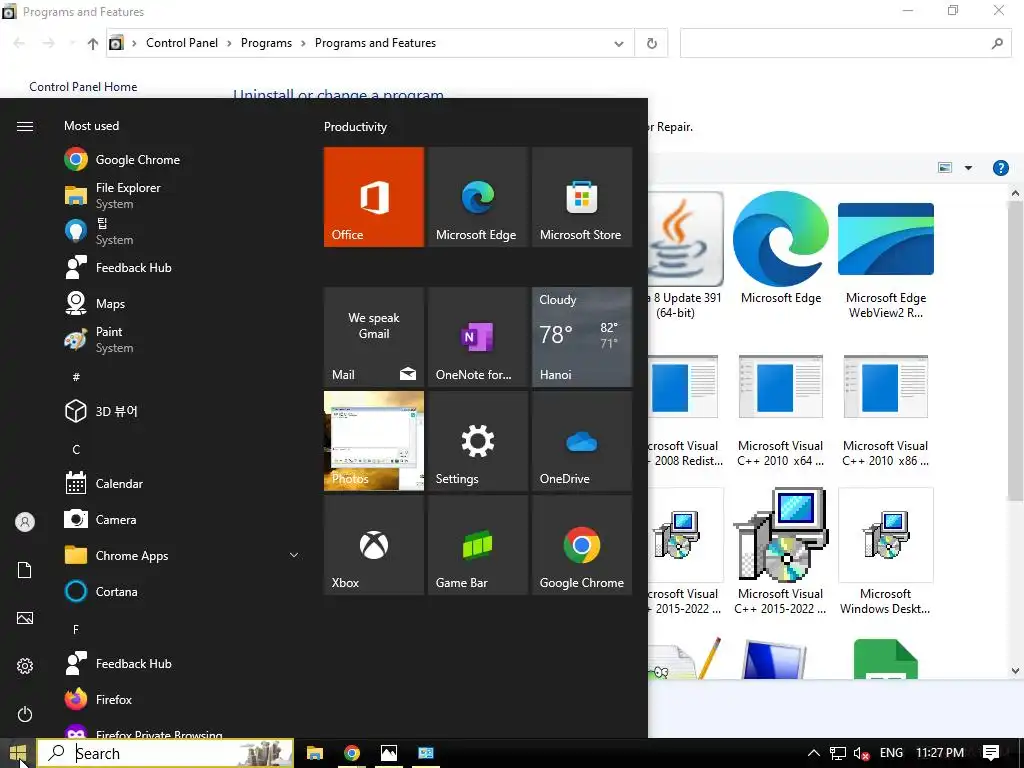Click the muted volume tray icon
This screenshot has width=1024, height=768.
click(x=861, y=753)
